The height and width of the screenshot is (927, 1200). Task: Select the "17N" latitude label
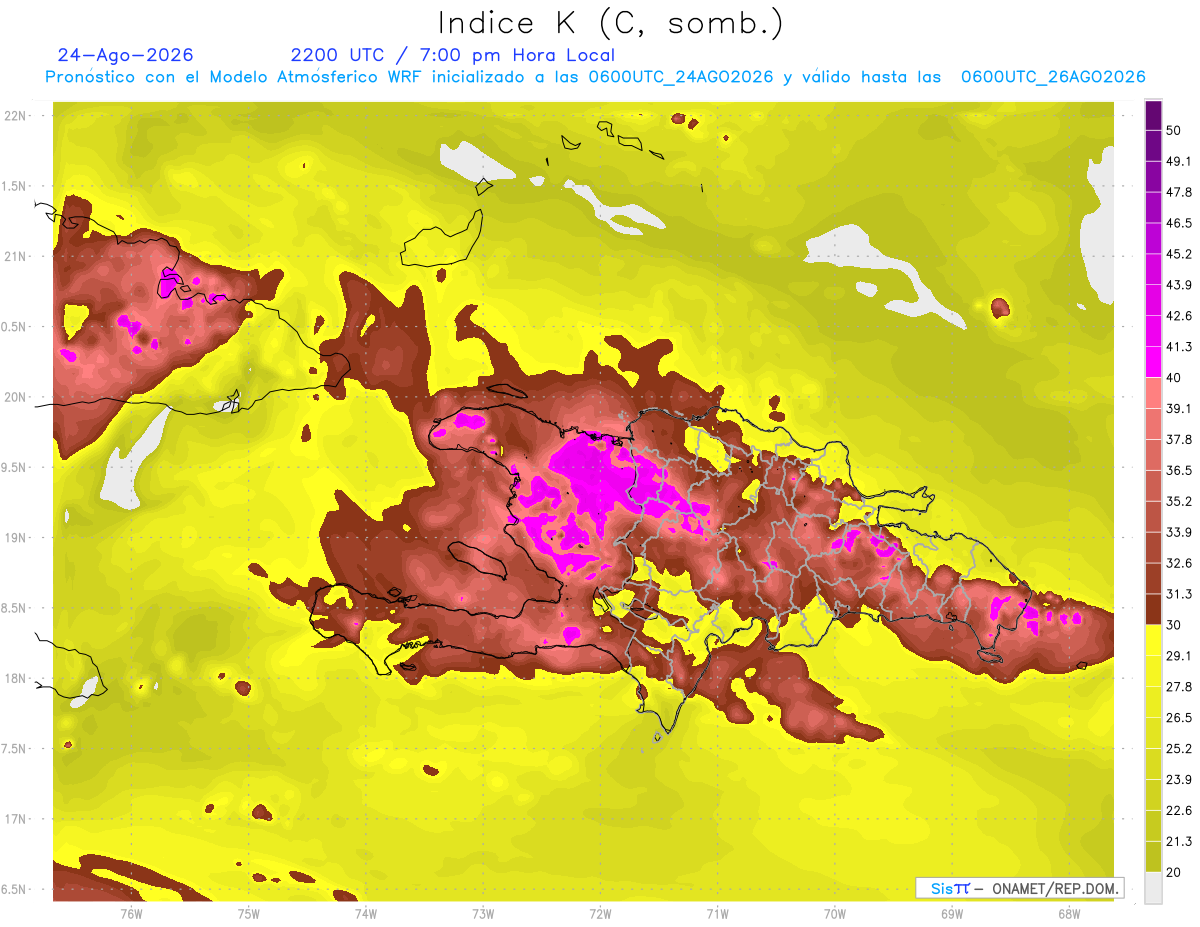coord(15,819)
